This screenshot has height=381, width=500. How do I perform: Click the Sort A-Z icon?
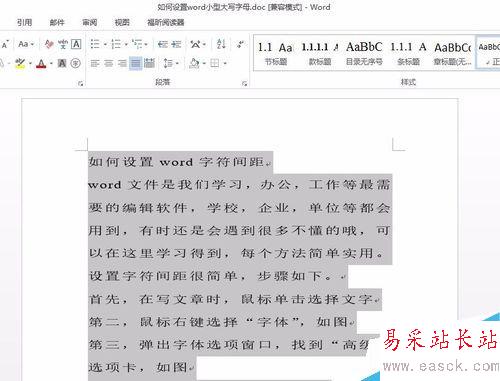point(221,44)
